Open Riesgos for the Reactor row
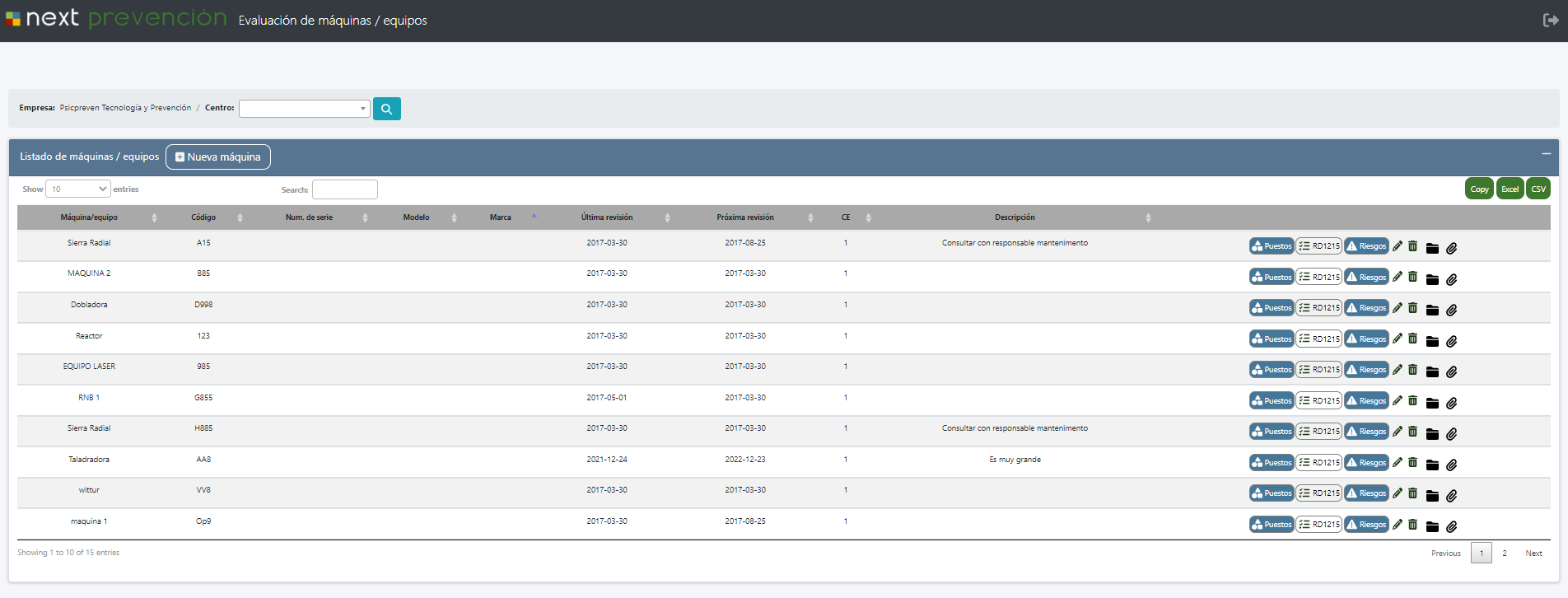Screen dimensions: 1568x598 tap(1367, 339)
